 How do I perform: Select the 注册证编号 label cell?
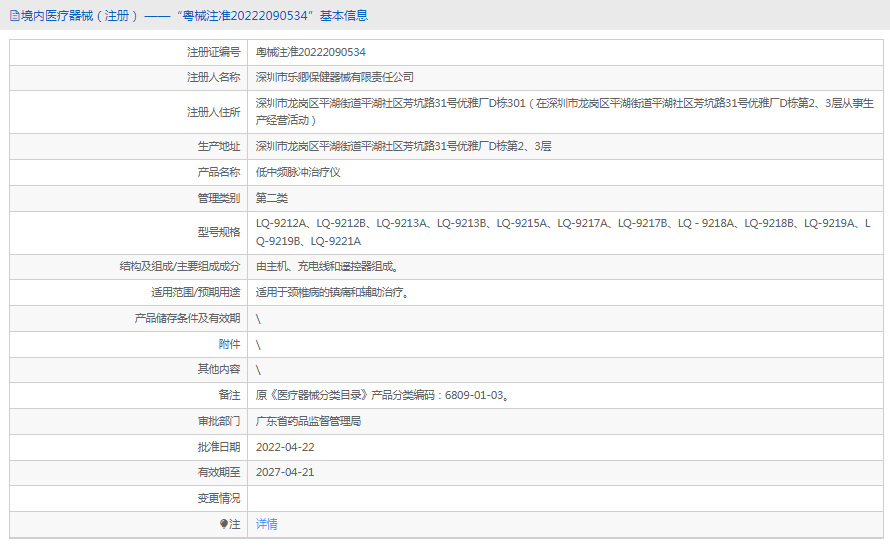213,52
